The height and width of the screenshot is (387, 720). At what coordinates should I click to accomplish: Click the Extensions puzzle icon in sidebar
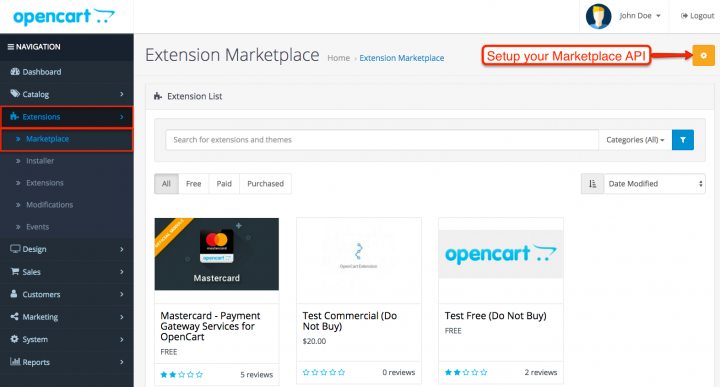pos(15,116)
